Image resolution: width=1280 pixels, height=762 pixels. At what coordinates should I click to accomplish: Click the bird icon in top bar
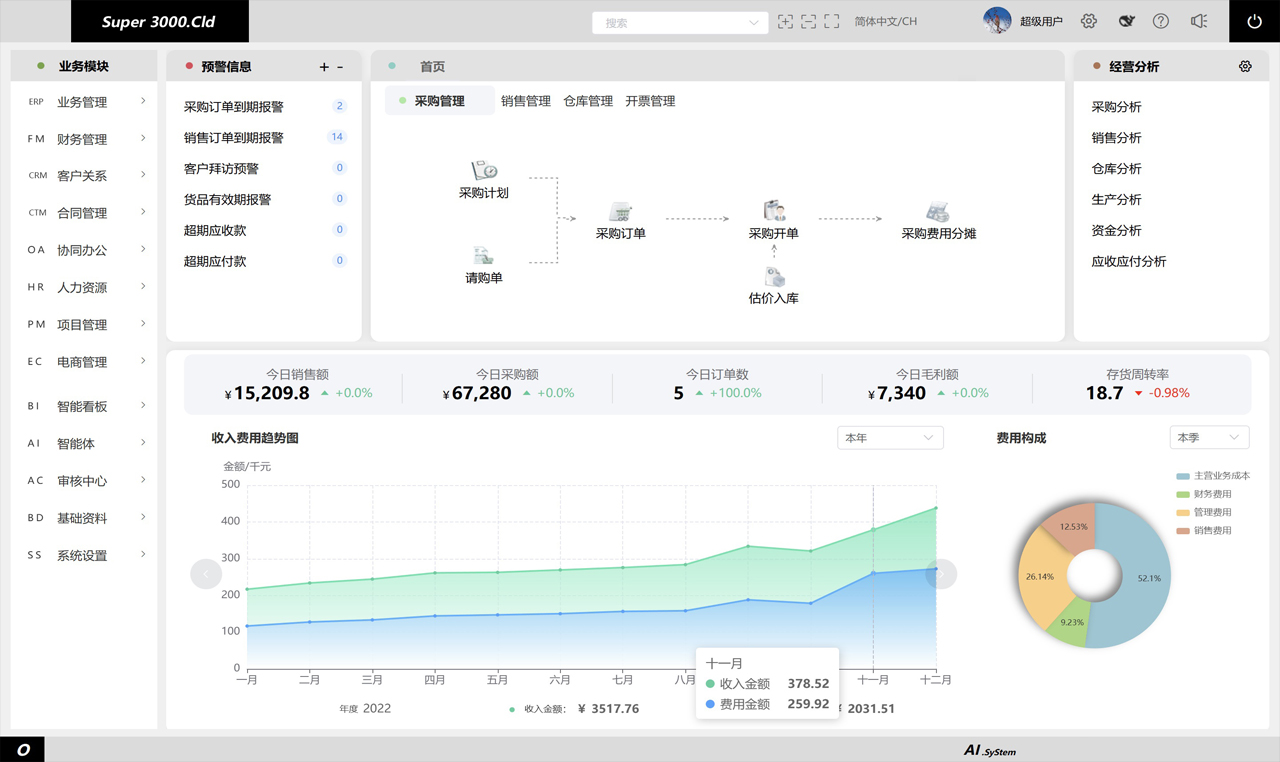click(x=1126, y=21)
